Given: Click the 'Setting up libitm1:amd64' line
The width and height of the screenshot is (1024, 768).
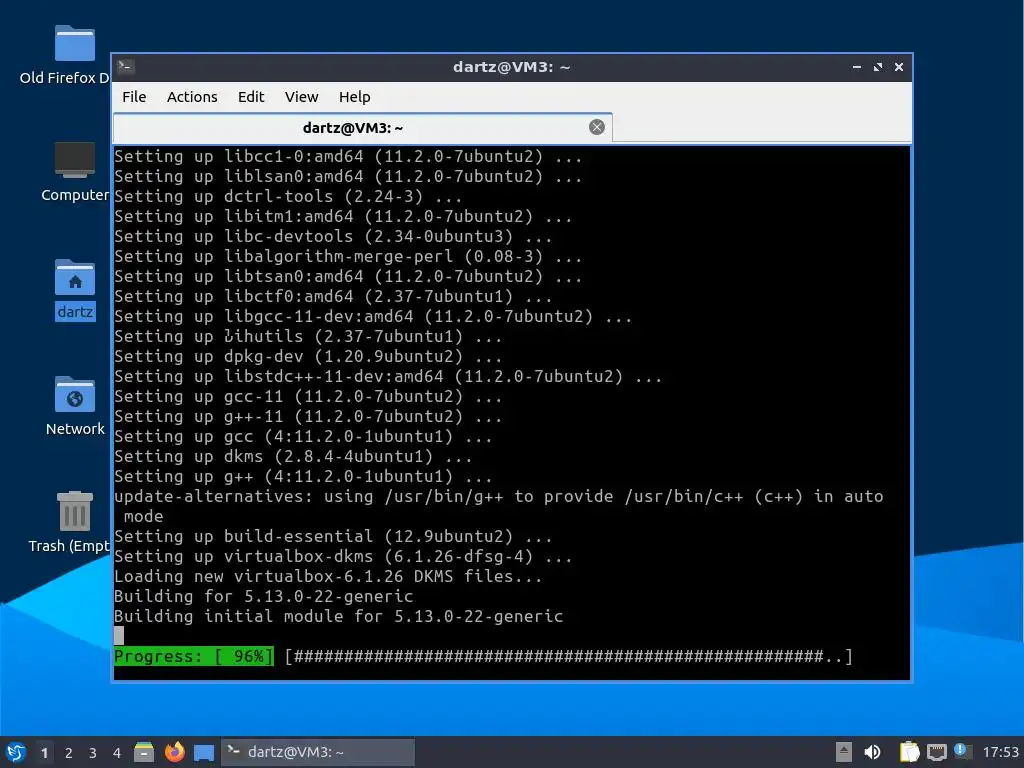Looking at the screenshot, I should point(343,216).
